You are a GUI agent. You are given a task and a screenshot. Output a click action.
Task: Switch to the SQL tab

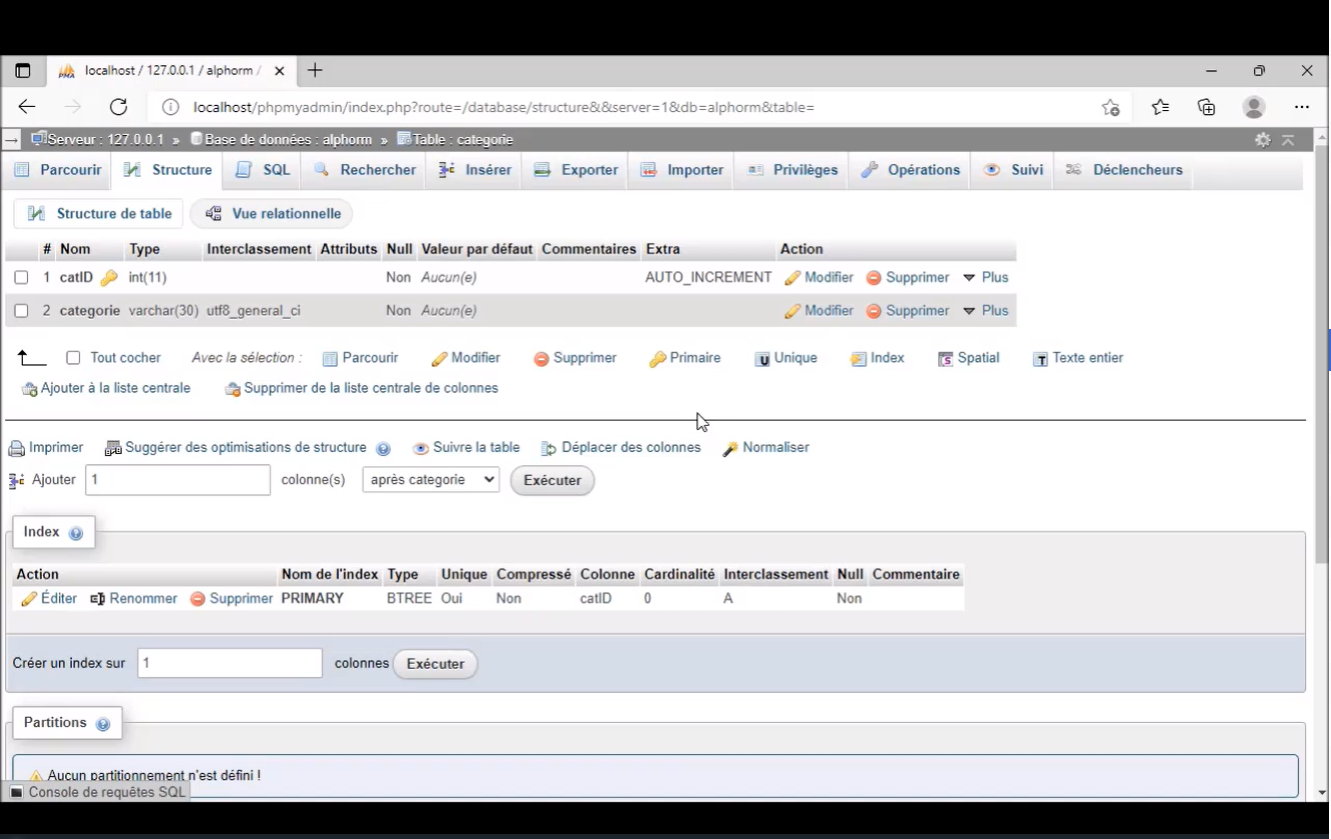[261, 169]
